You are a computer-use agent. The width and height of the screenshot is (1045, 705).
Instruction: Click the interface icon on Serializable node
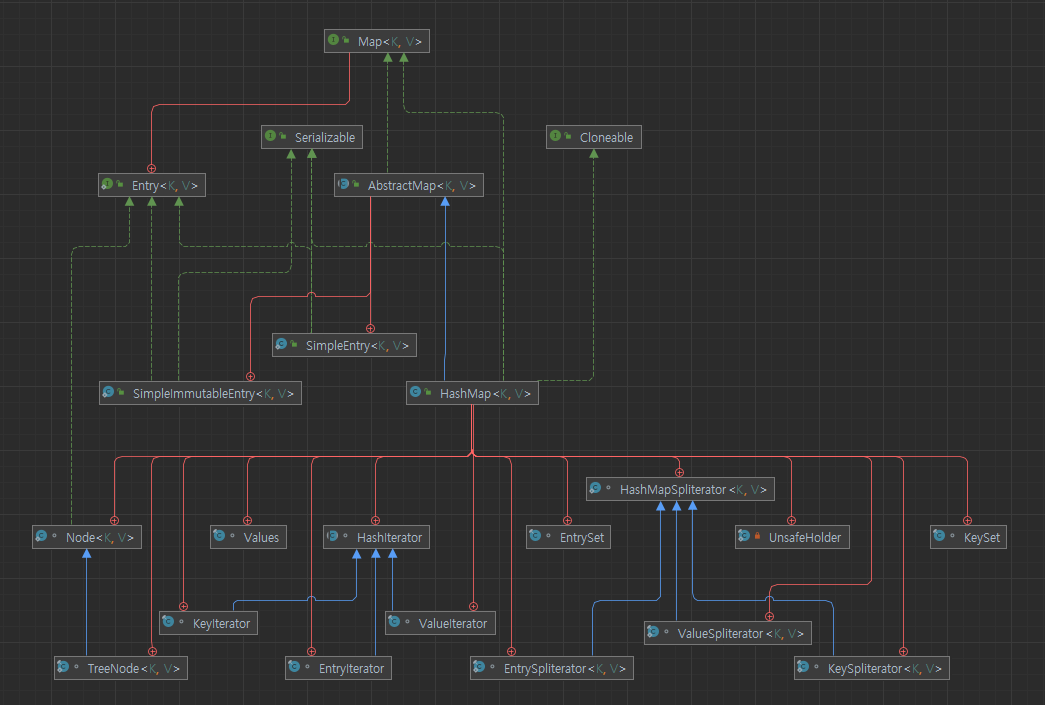[271, 136]
